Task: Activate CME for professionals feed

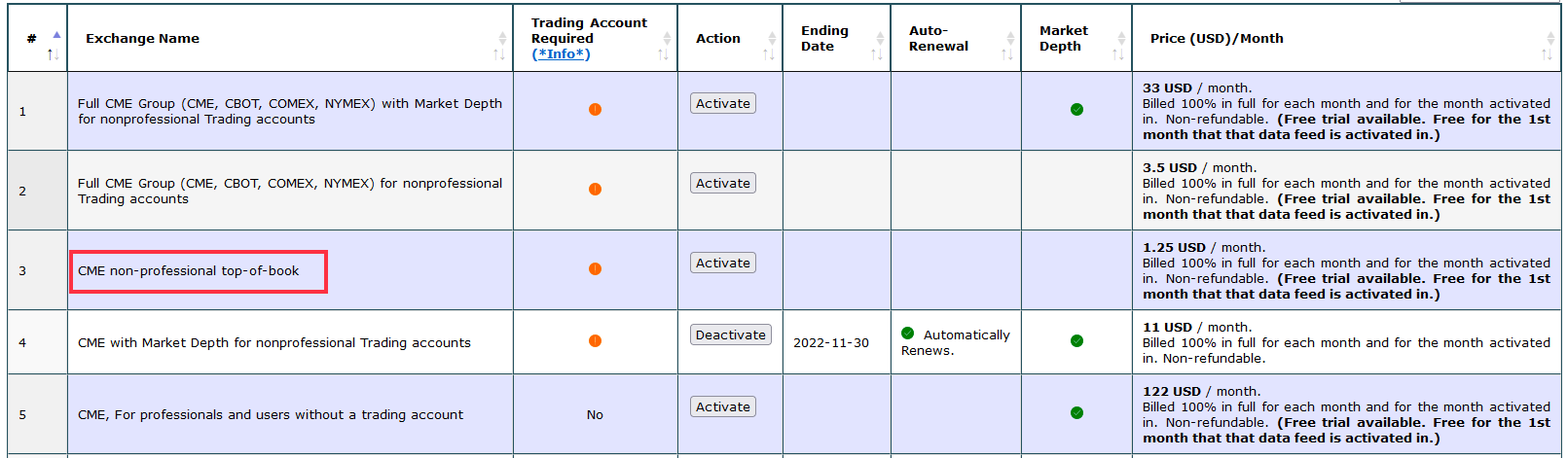Action: coord(723,407)
